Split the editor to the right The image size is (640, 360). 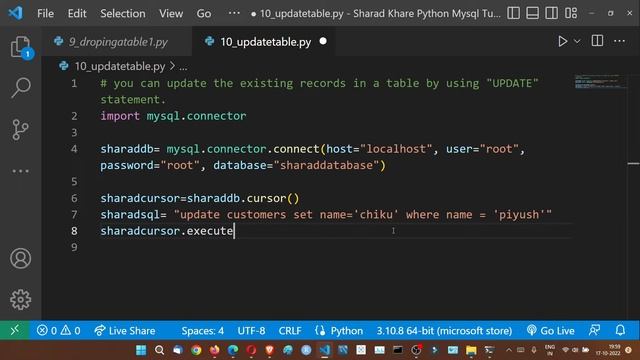tap(597, 41)
